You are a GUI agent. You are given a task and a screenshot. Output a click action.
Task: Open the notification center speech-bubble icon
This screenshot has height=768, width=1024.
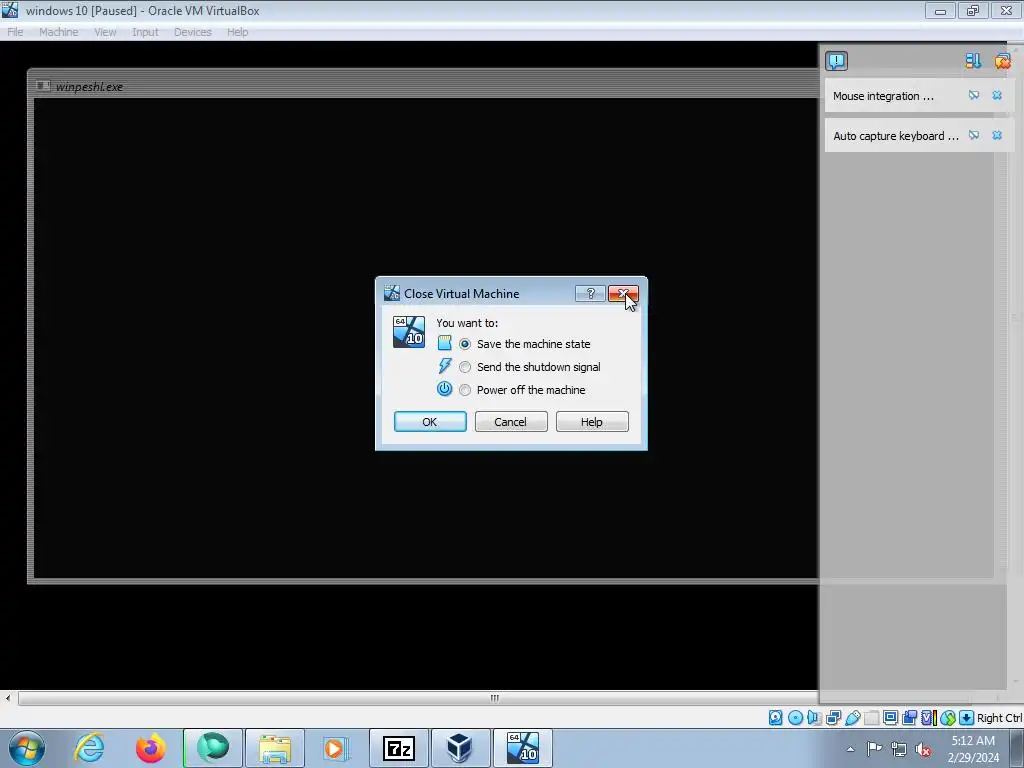[836, 61]
